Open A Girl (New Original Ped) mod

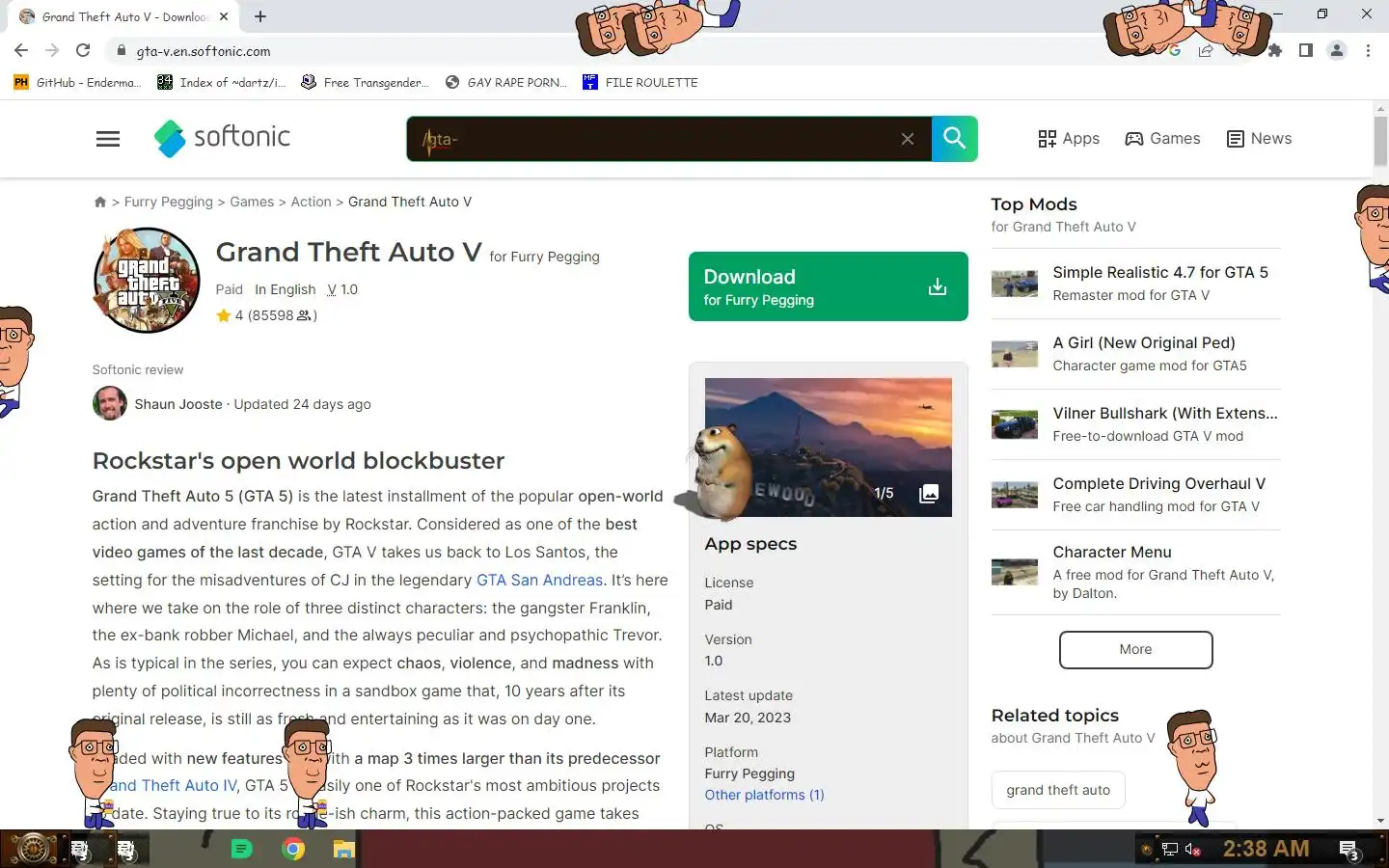coord(1144,343)
